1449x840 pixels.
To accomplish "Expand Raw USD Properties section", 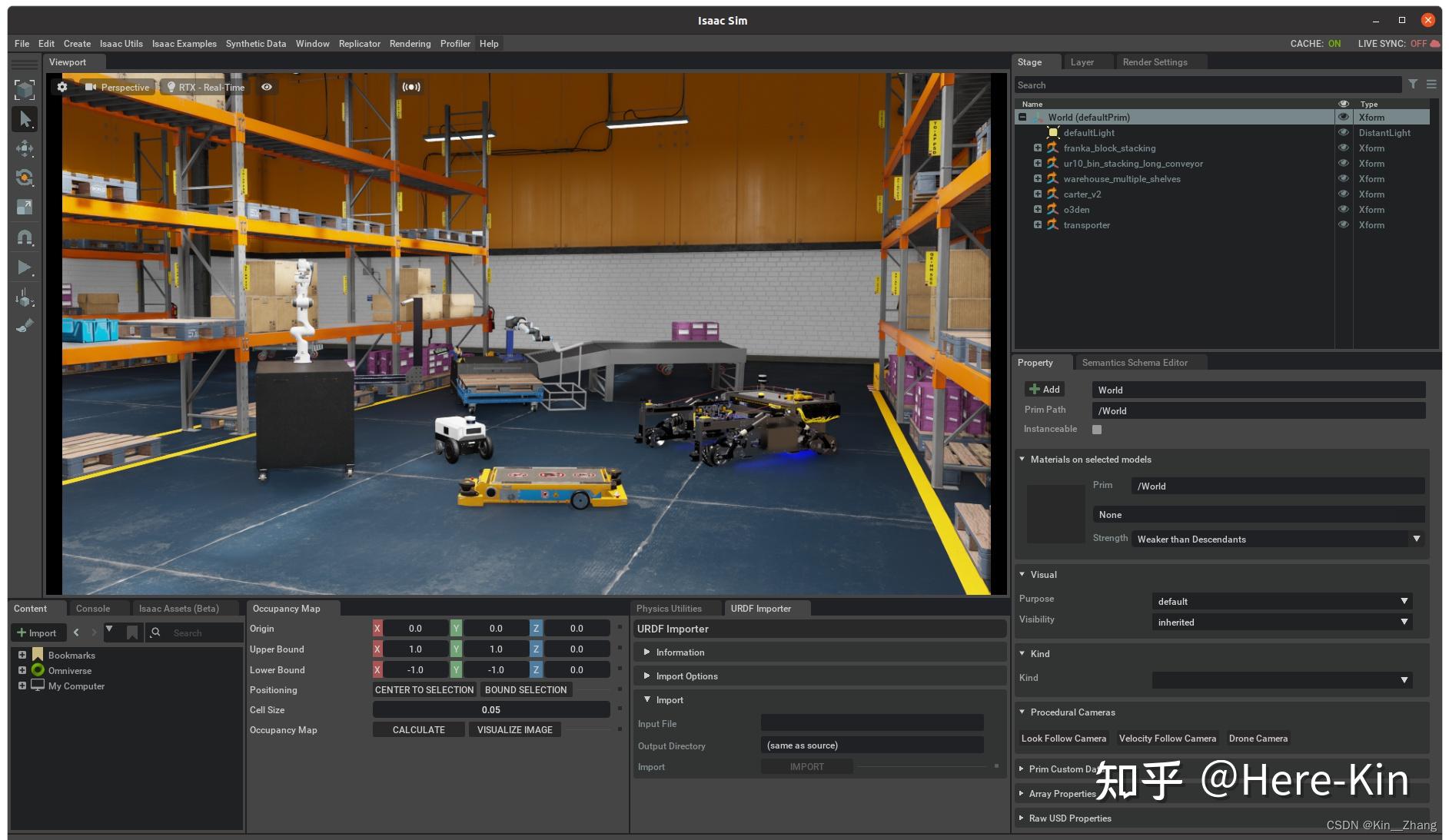I will coord(1222,818).
